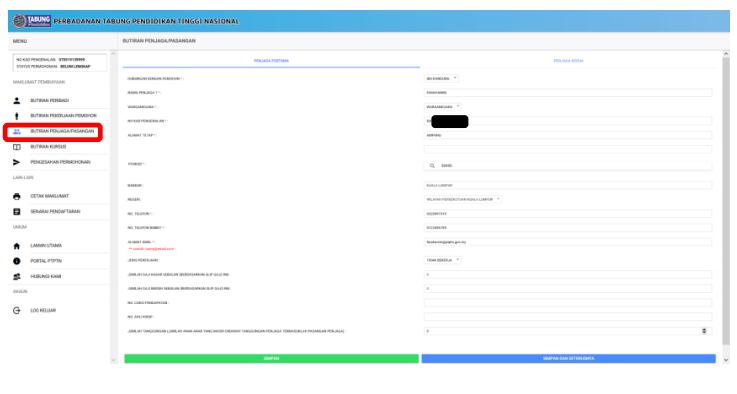Select Butiran Penjaga/Pasangan in sidebar
Screen dimensions: 737x394
point(62,132)
